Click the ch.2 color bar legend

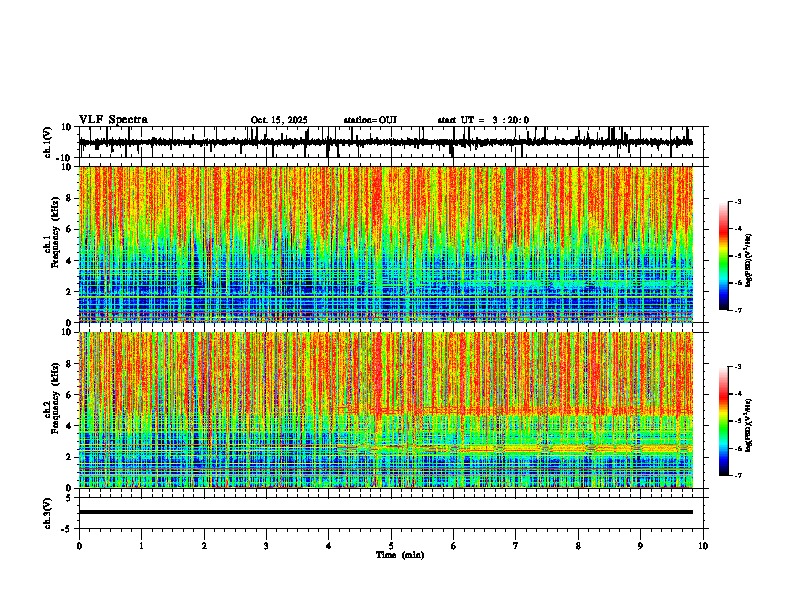pos(724,421)
